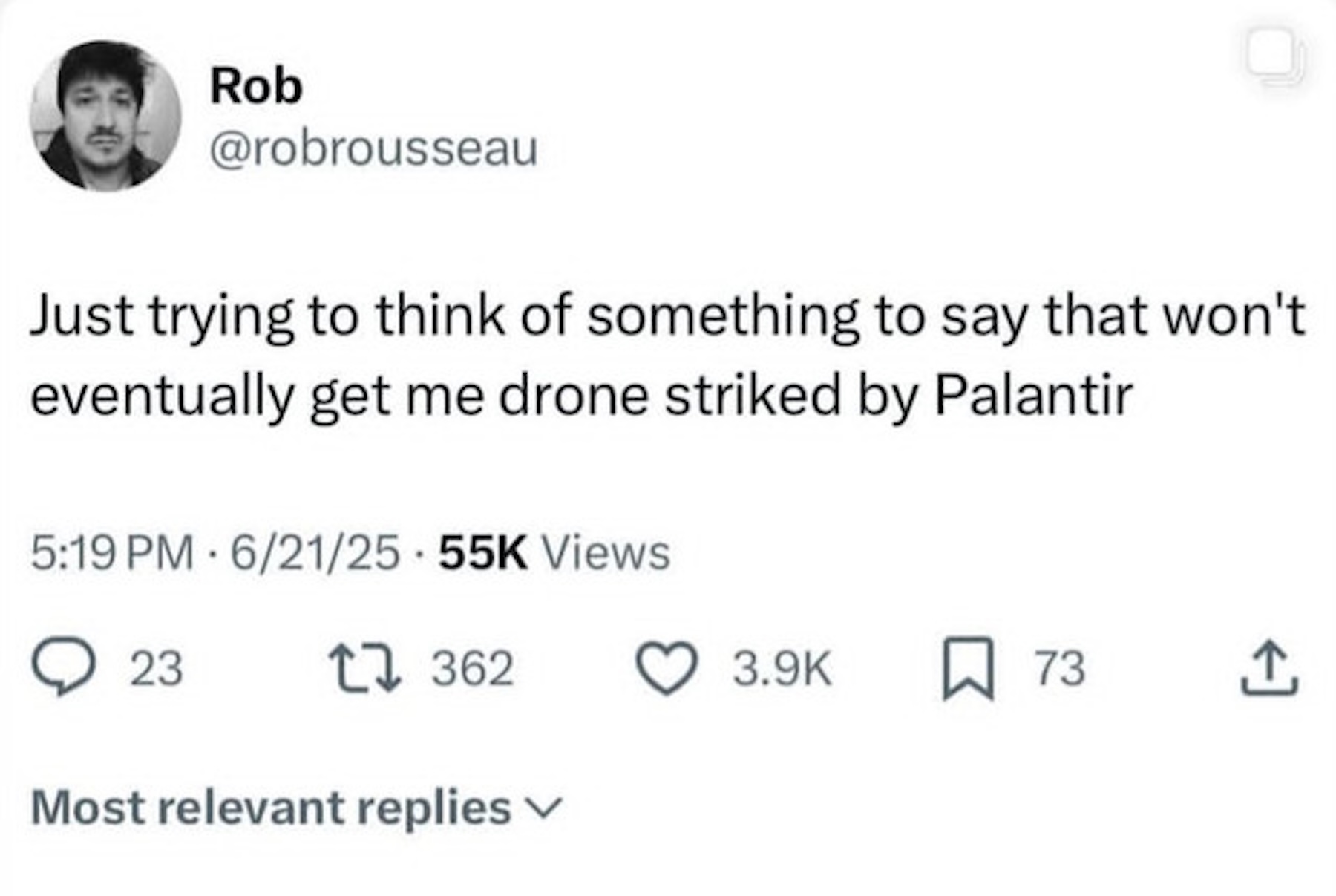Open the @robrousseau handle link
The image size is (1336, 896).
[373, 149]
